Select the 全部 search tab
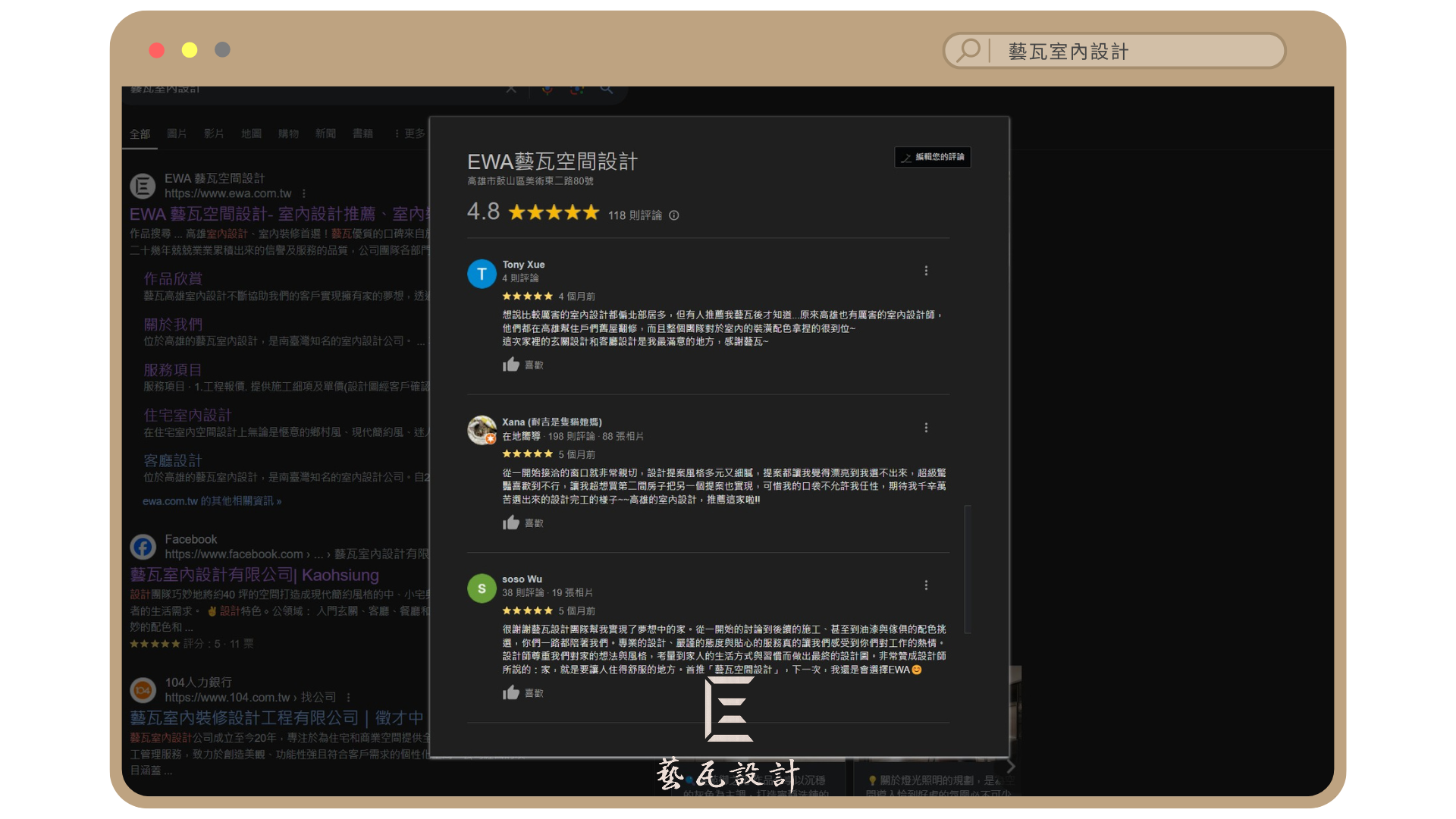The width and height of the screenshot is (1456, 819). pos(140,134)
